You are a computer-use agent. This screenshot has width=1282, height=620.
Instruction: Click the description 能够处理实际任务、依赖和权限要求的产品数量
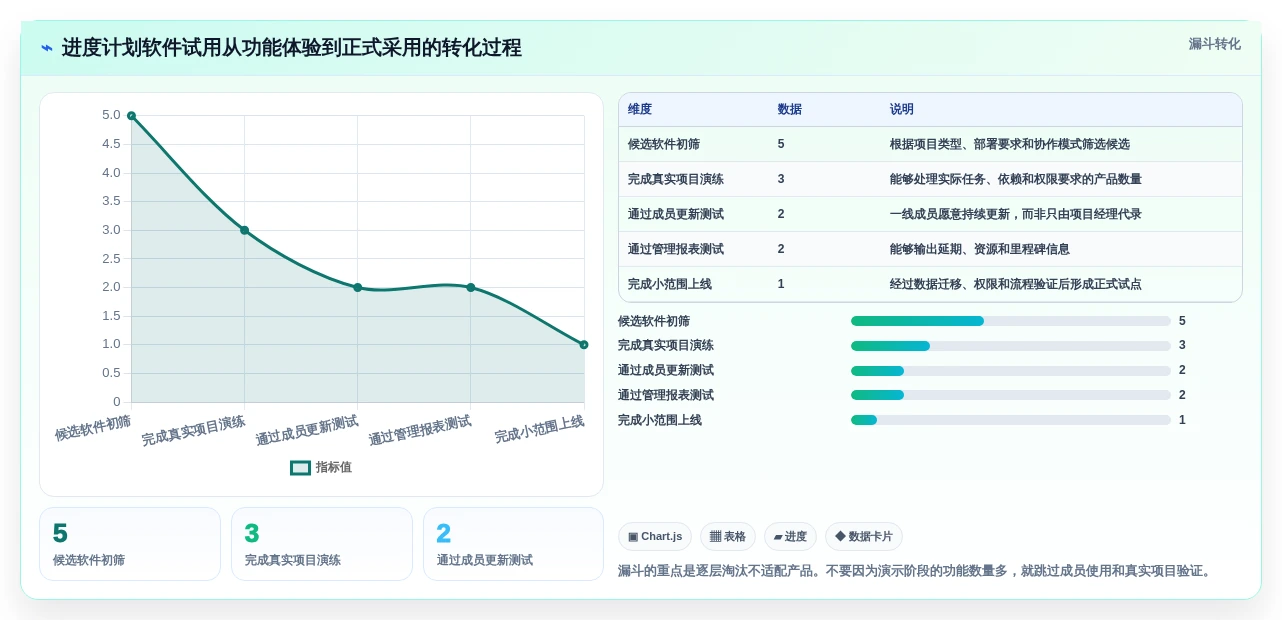(x=1016, y=179)
